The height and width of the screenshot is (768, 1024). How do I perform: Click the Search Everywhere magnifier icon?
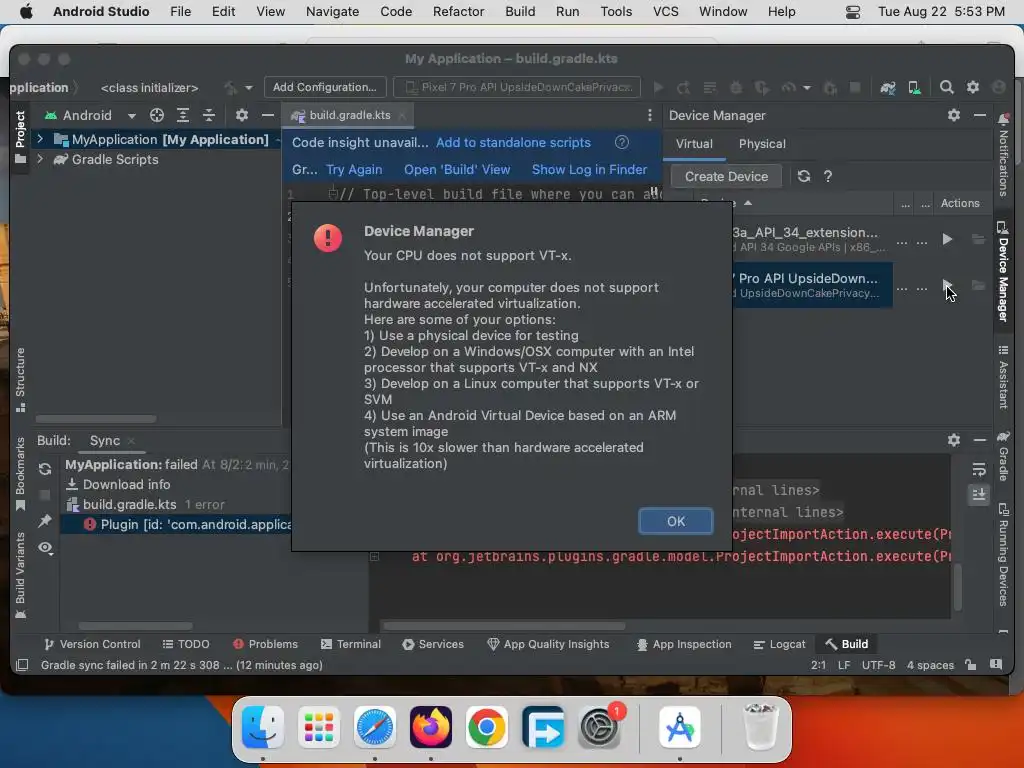(946, 88)
